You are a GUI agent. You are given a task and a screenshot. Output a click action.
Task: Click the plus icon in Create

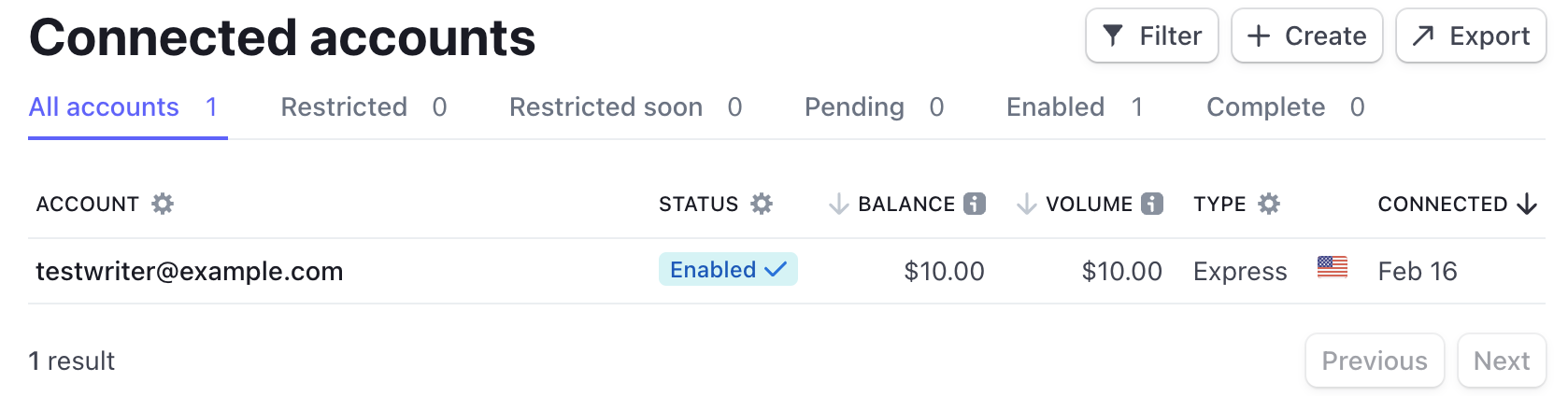pos(1259,35)
